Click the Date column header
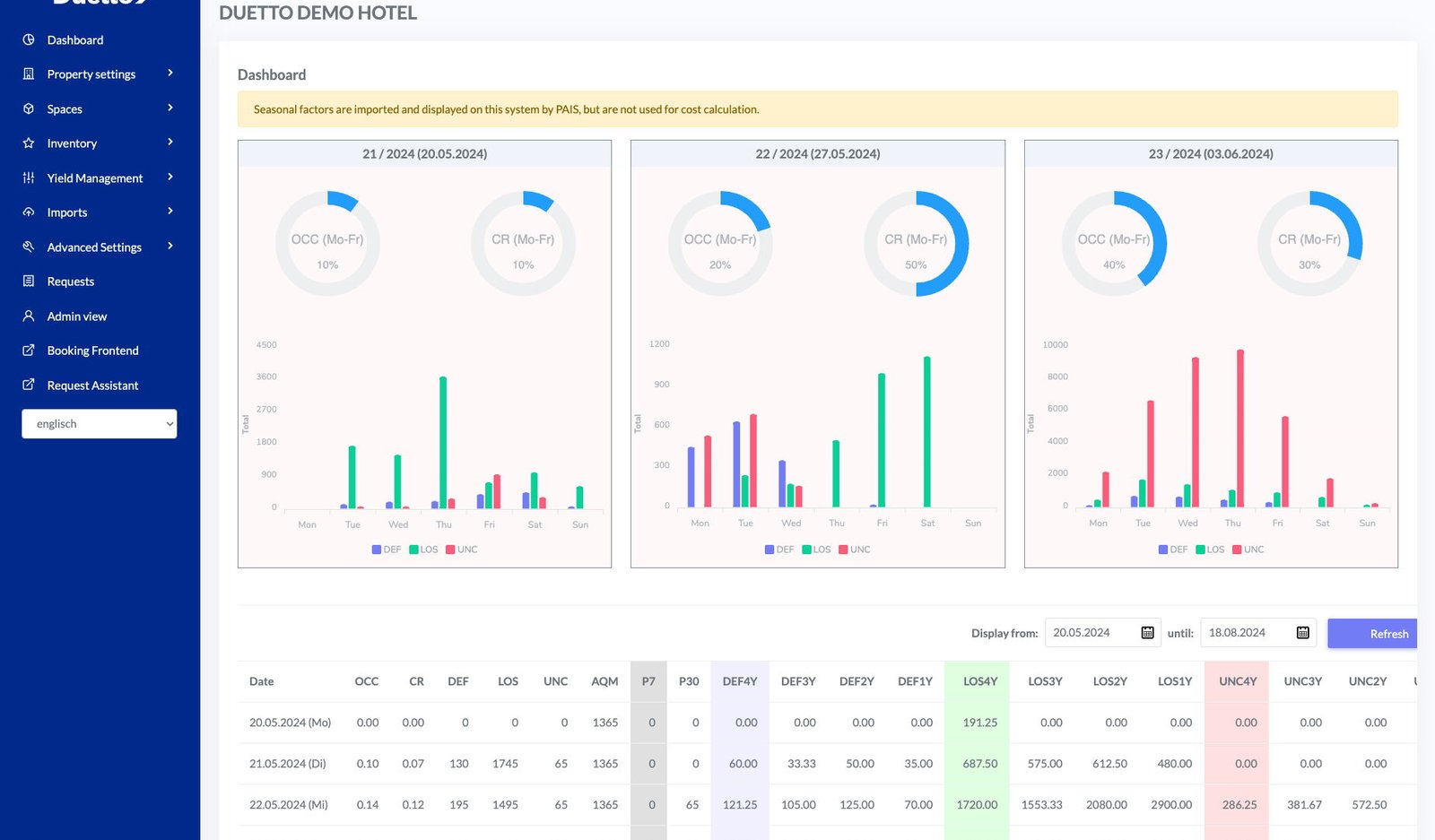The width and height of the screenshot is (1435, 840). point(262,681)
